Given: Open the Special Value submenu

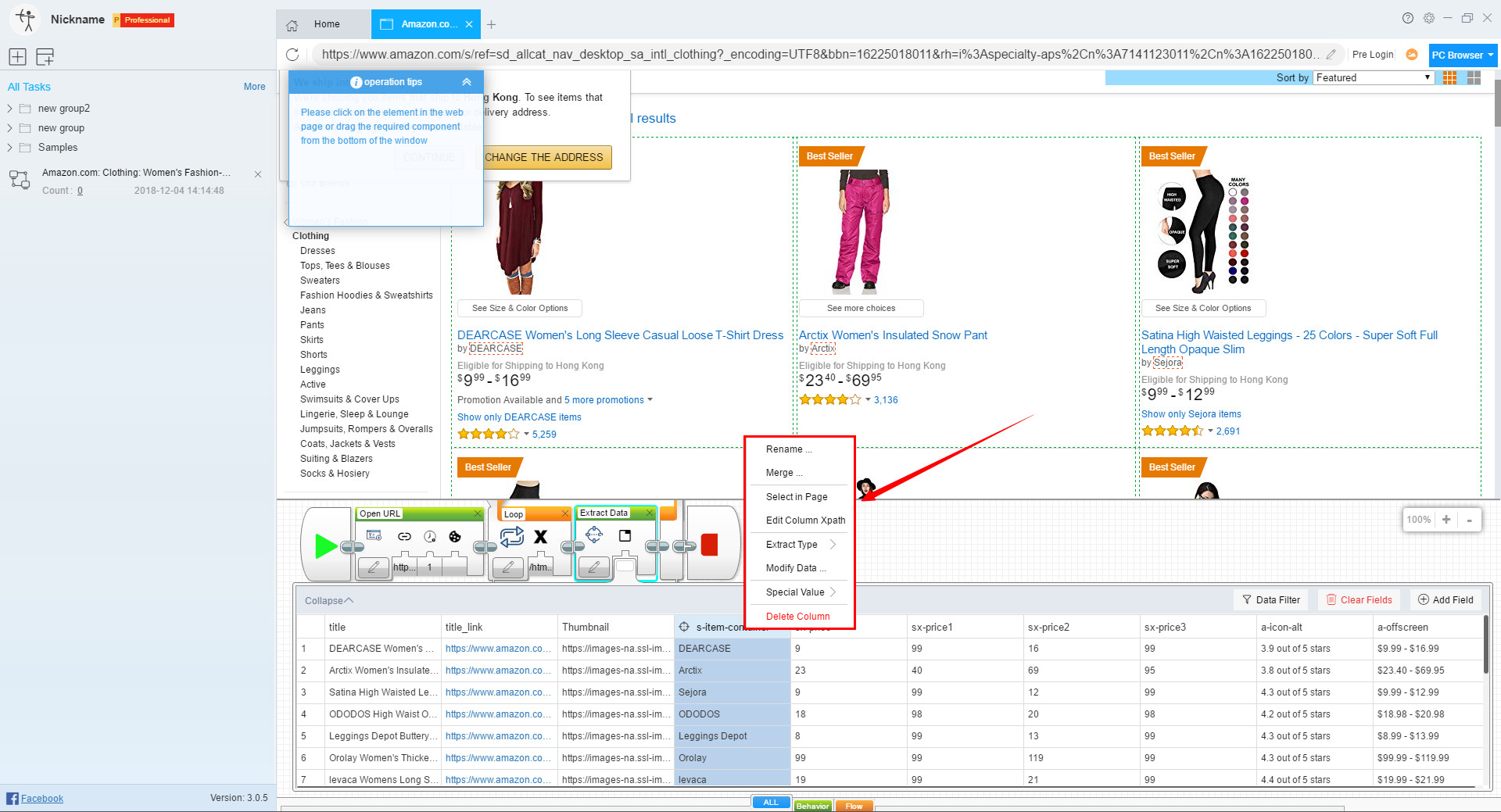Looking at the screenshot, I should coord(799,592).
